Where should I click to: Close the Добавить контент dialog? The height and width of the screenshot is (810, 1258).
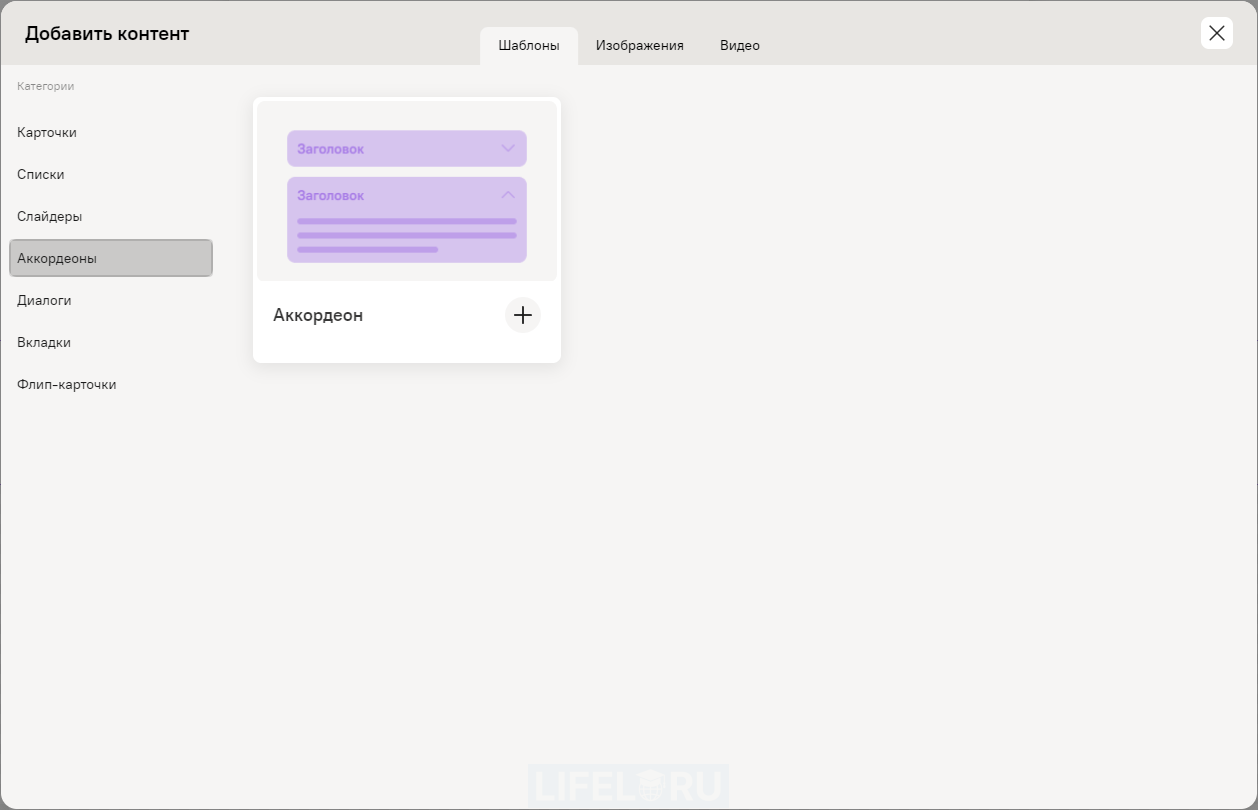click(x=1216, y=33)
